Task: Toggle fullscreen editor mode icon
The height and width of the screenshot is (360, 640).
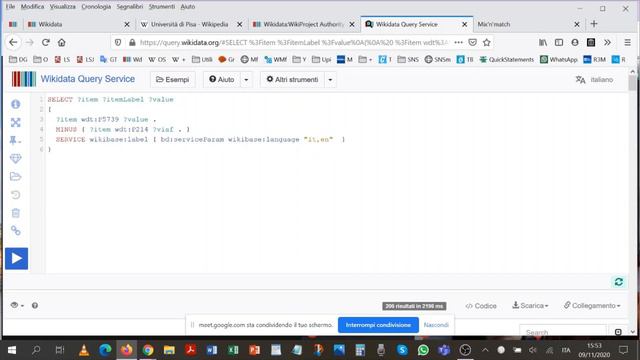Action: [x=16, y=122]
